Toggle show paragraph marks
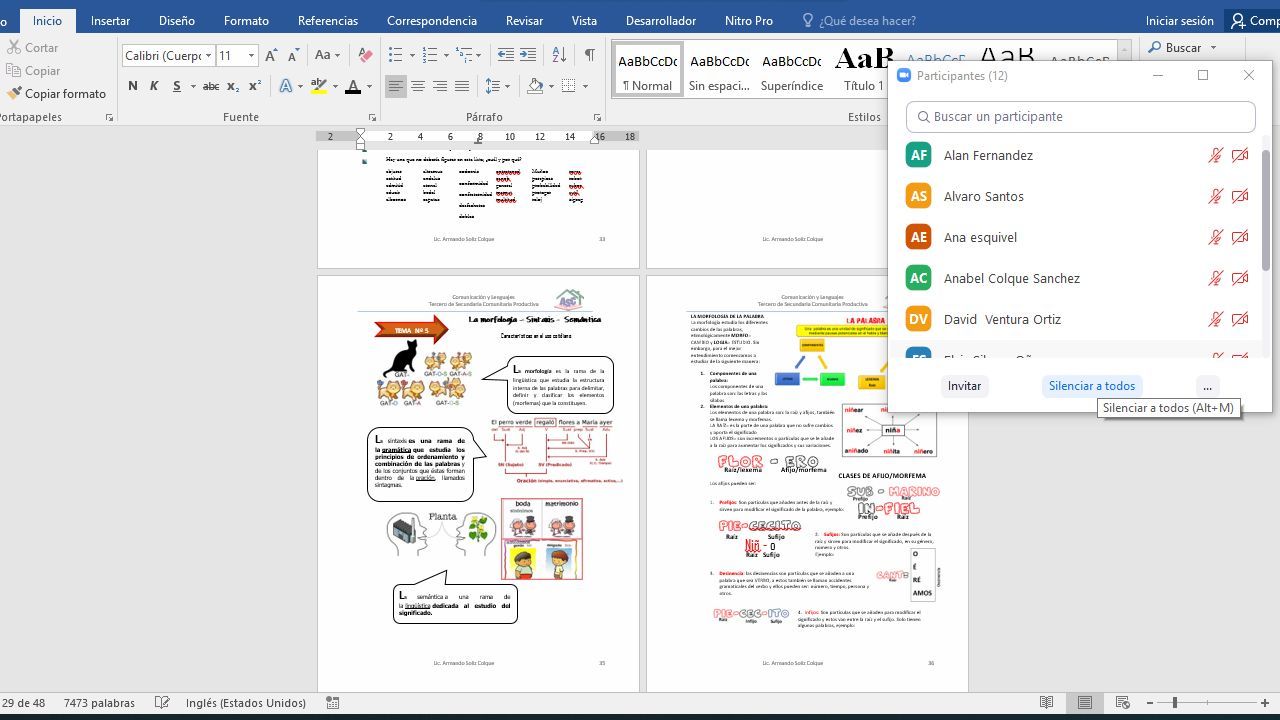The image size is (1280, 720). point(590,55)
